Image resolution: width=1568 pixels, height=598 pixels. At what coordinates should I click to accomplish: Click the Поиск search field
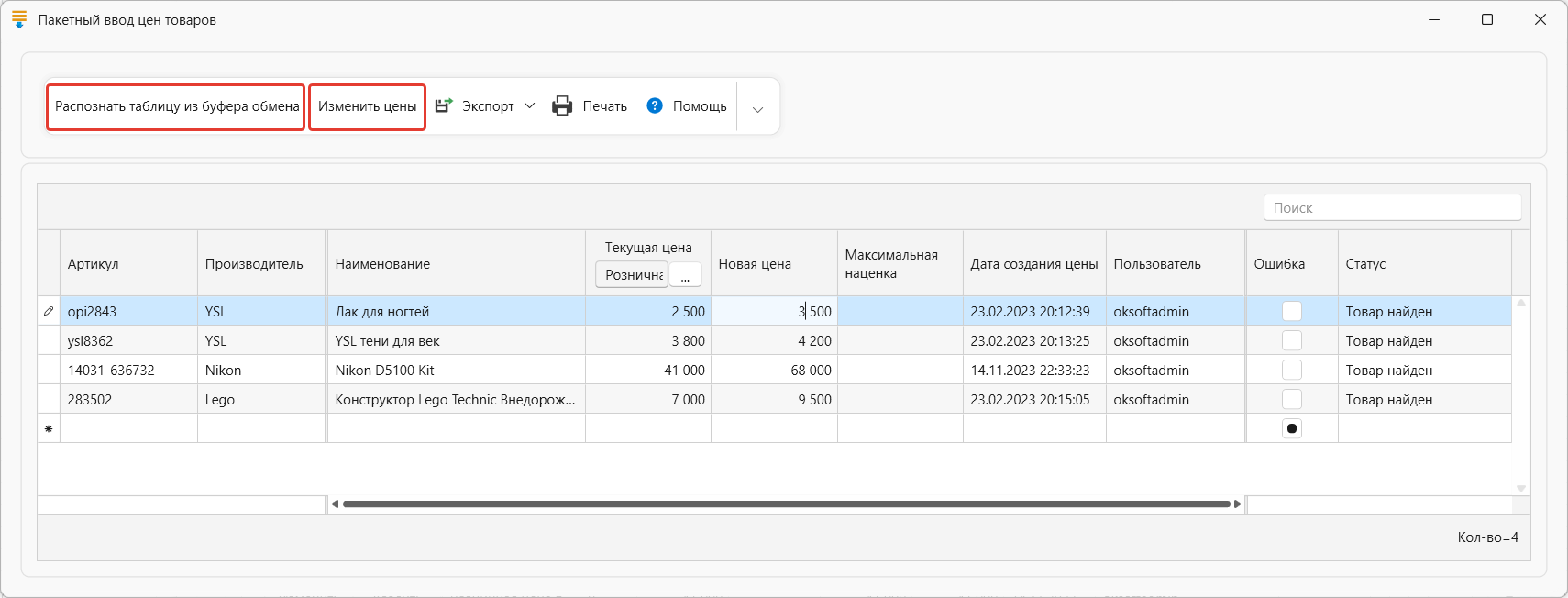(1392, 207)
